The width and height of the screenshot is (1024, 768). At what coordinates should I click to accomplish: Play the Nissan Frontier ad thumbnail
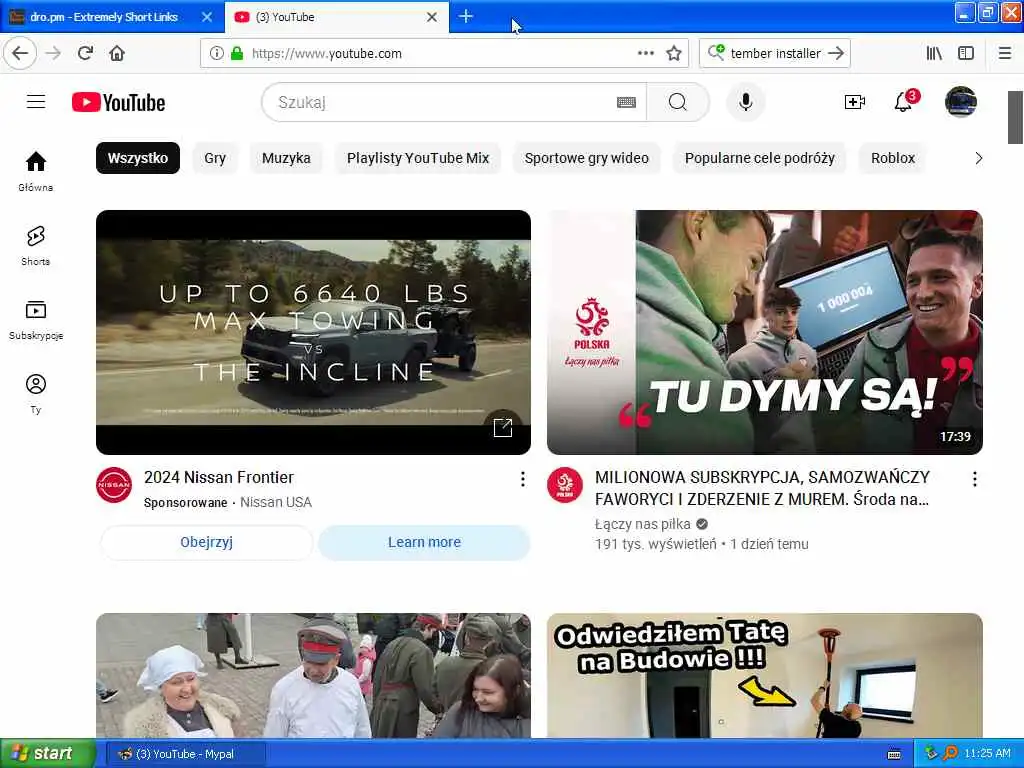tap(313, 332)
